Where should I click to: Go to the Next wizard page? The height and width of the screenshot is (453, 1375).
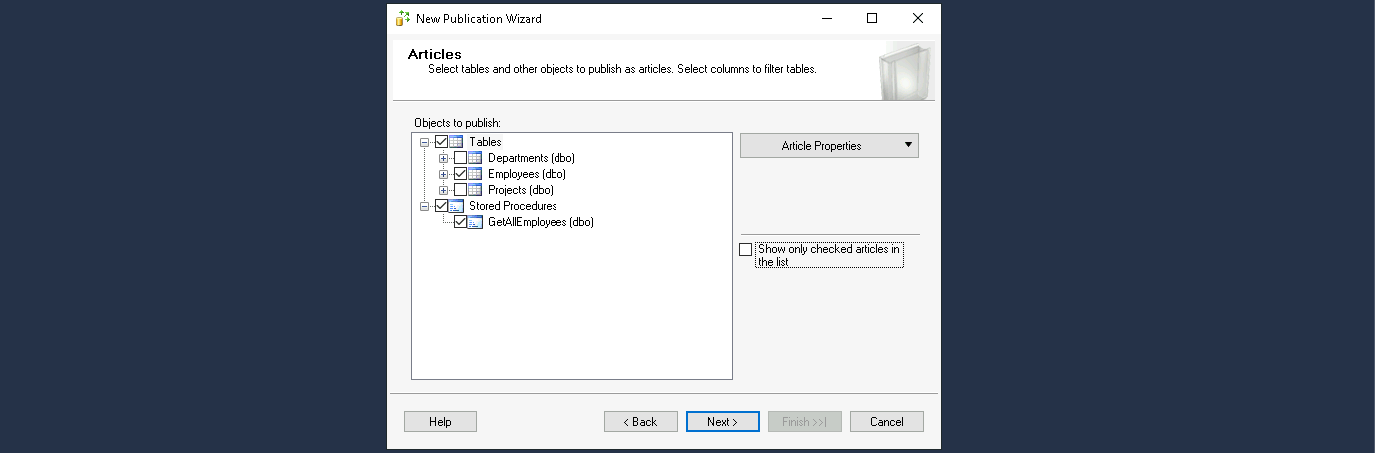click(x=722, y=422)
